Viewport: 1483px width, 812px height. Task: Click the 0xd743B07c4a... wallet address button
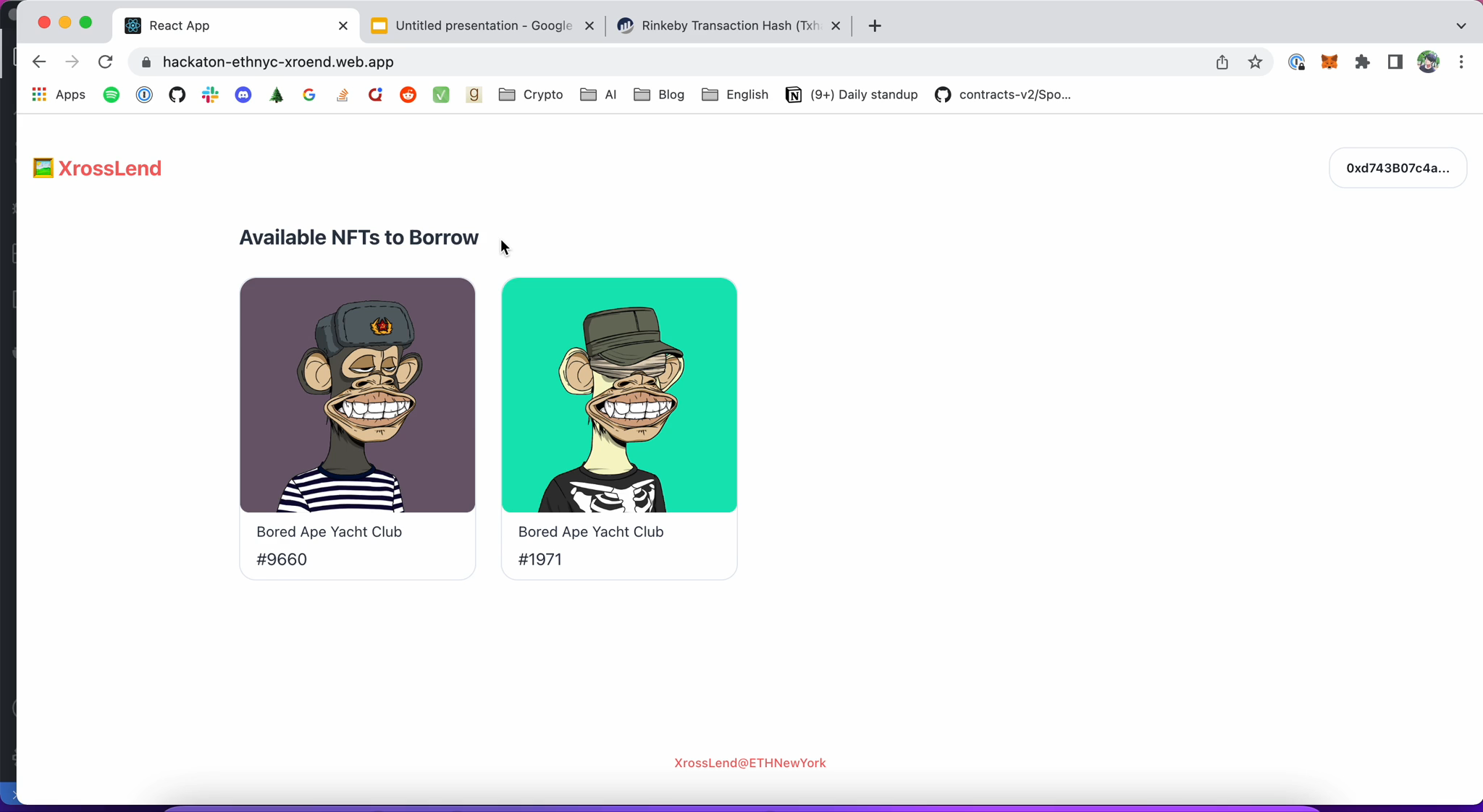[1398, 168]
